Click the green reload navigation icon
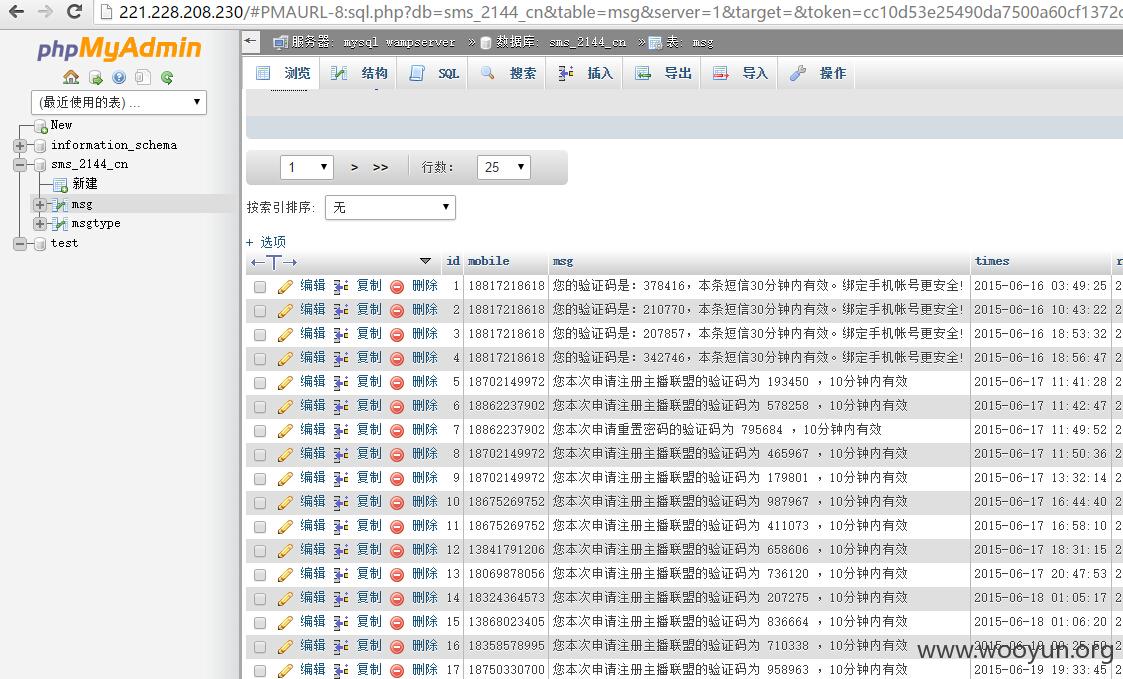This screenshot has width=1123, height=679. pos(167,77)
